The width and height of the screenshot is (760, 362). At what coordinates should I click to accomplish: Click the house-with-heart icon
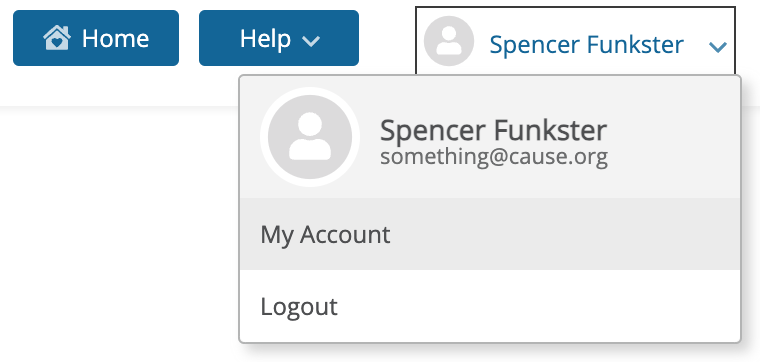[57, 38]
